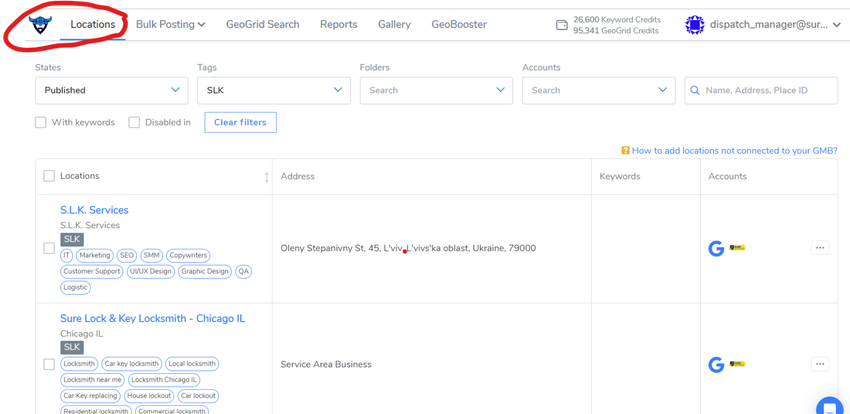Image resolution: width=850 pixels, height=414 pixels.
Task: Tick the S.L.K. Services row checkbox
Action: click(x=49, y=248)
